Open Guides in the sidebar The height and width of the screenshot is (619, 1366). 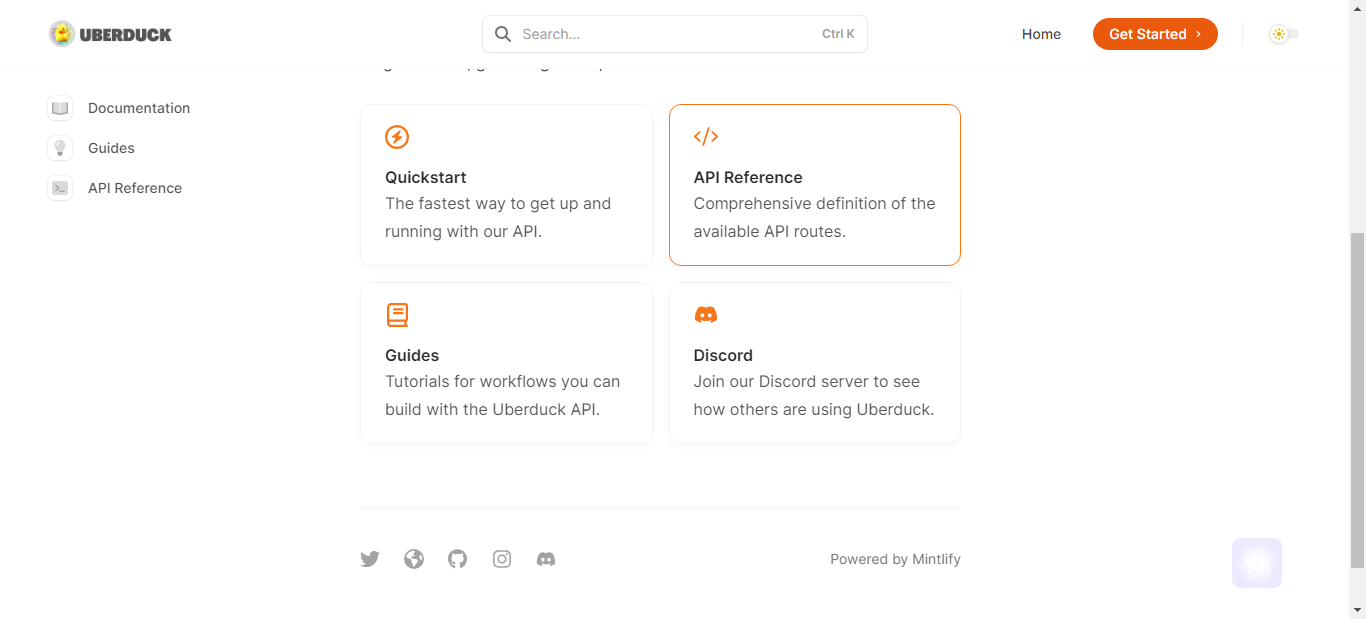click(x=111, y=148)
